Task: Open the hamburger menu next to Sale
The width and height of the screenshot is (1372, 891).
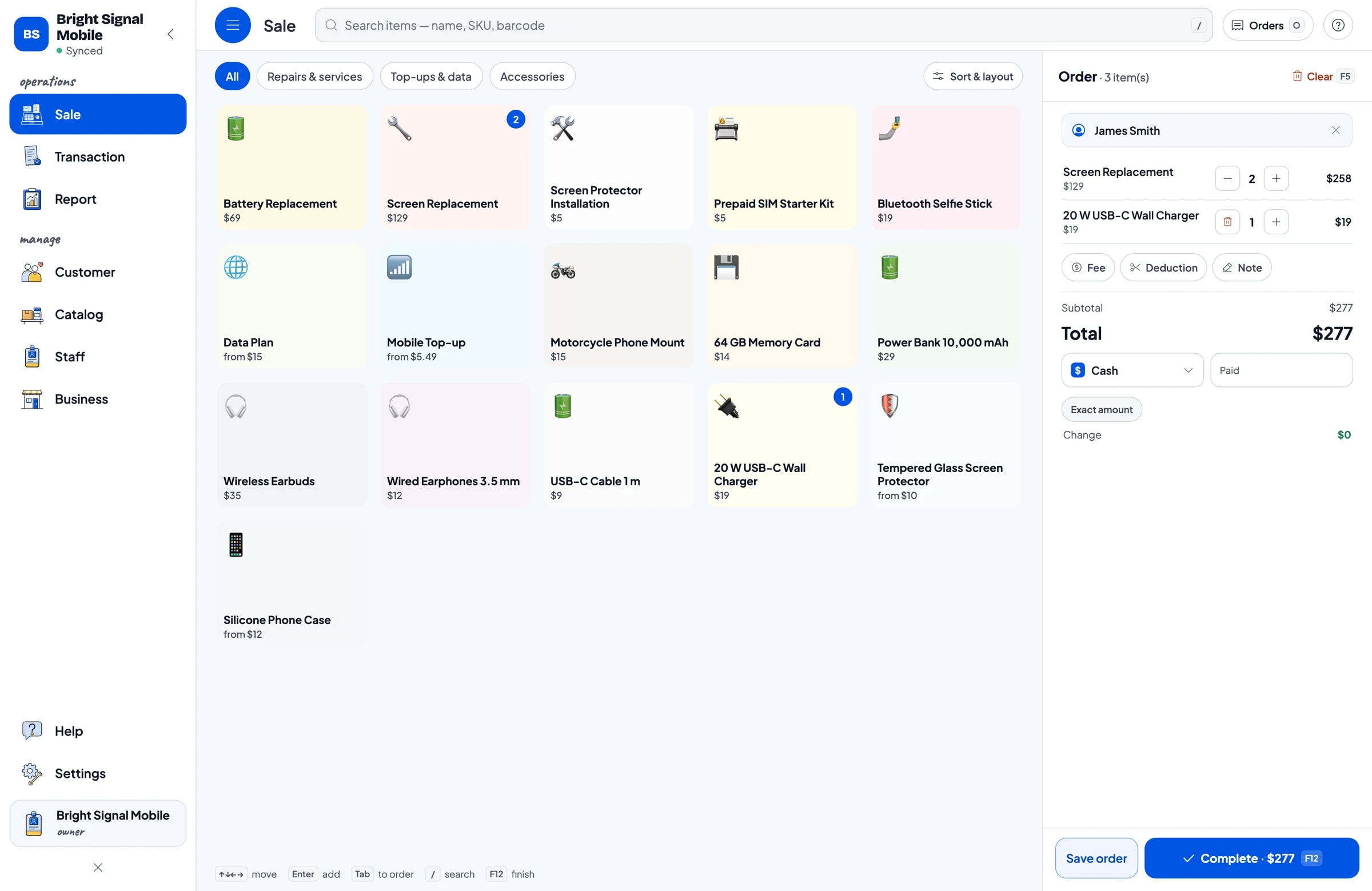Action: [232, 25]
